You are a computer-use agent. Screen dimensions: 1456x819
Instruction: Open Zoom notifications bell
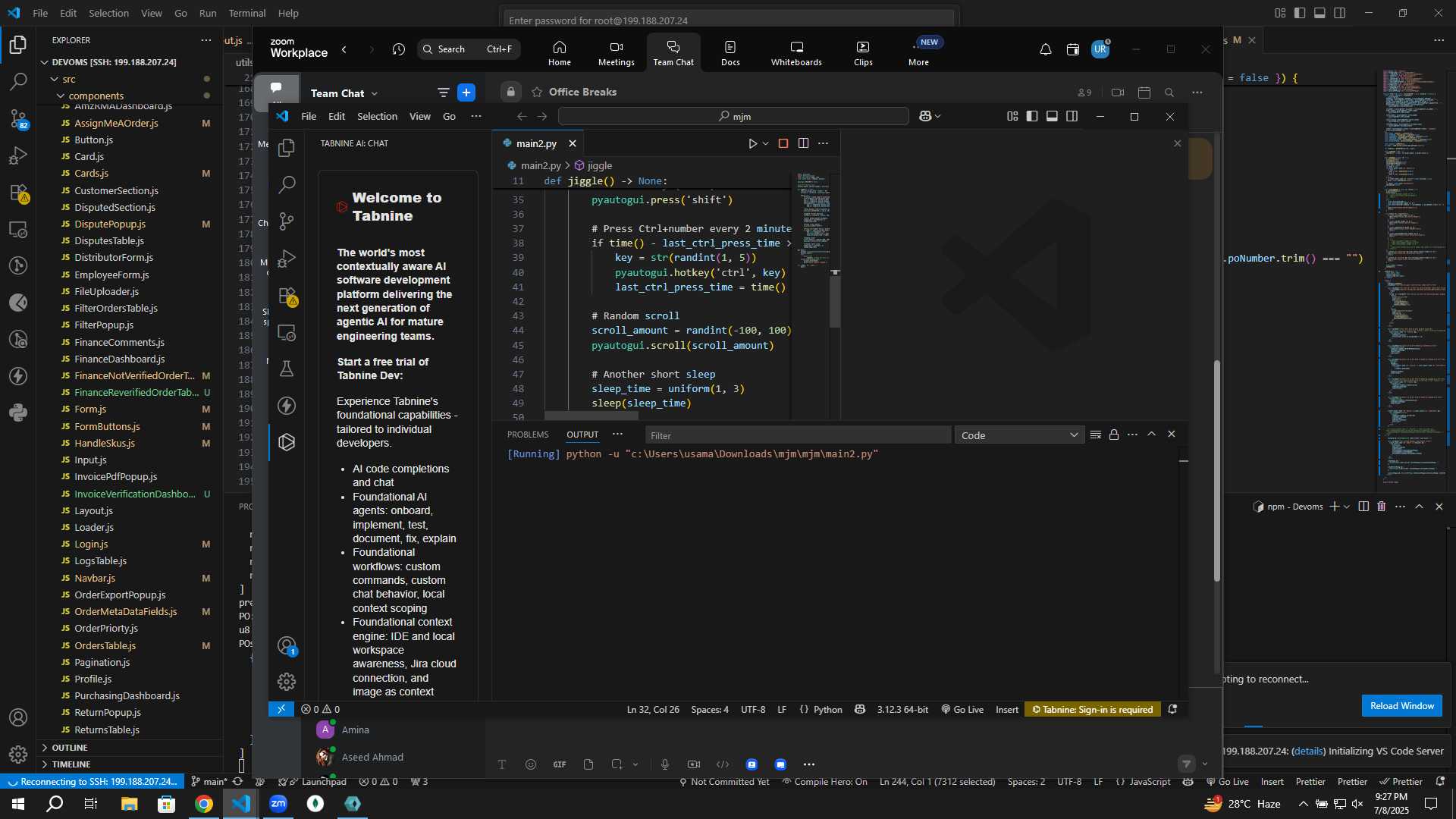click(x=1045, y=49)
